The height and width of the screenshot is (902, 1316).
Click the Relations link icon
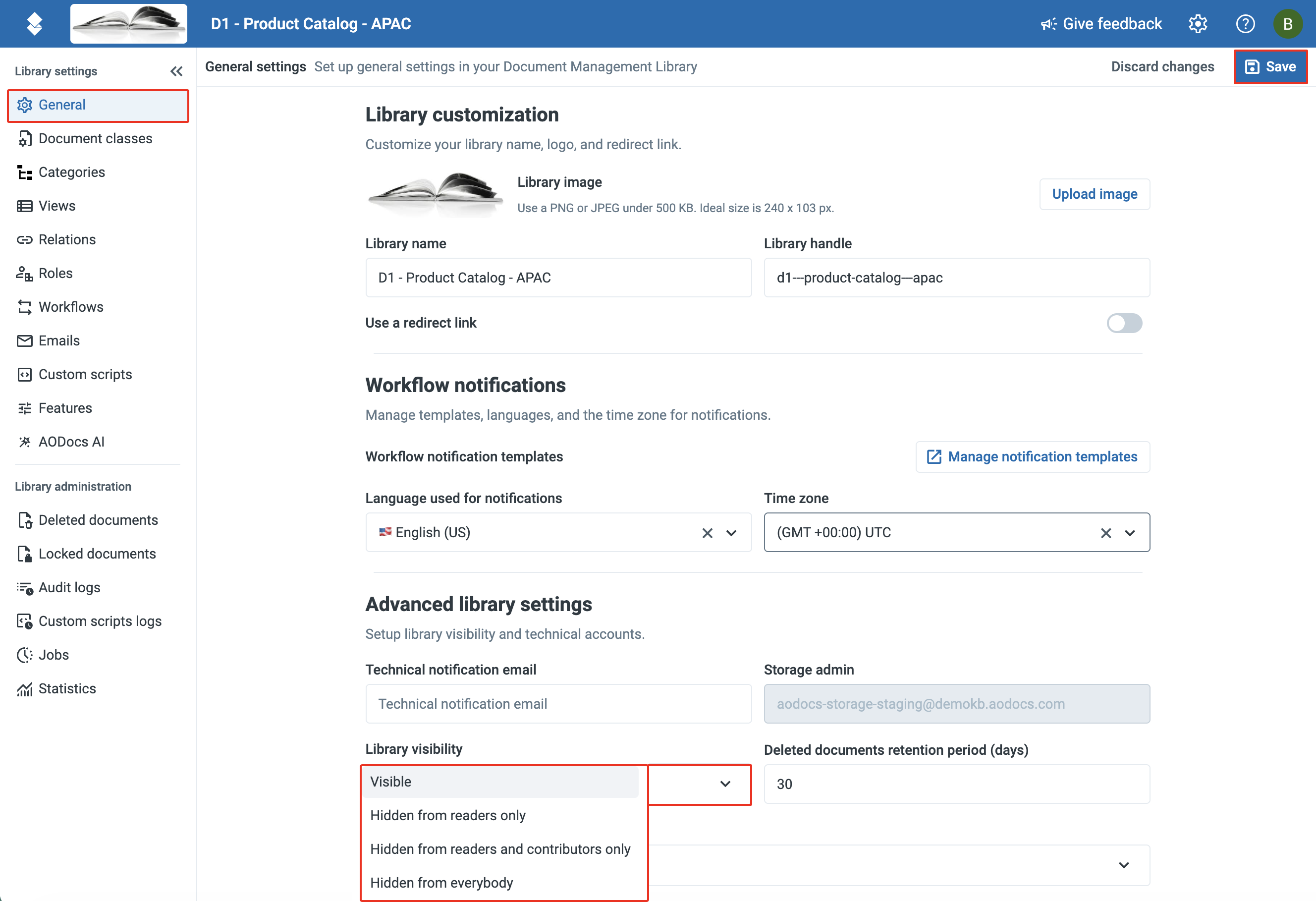(25, 240)
